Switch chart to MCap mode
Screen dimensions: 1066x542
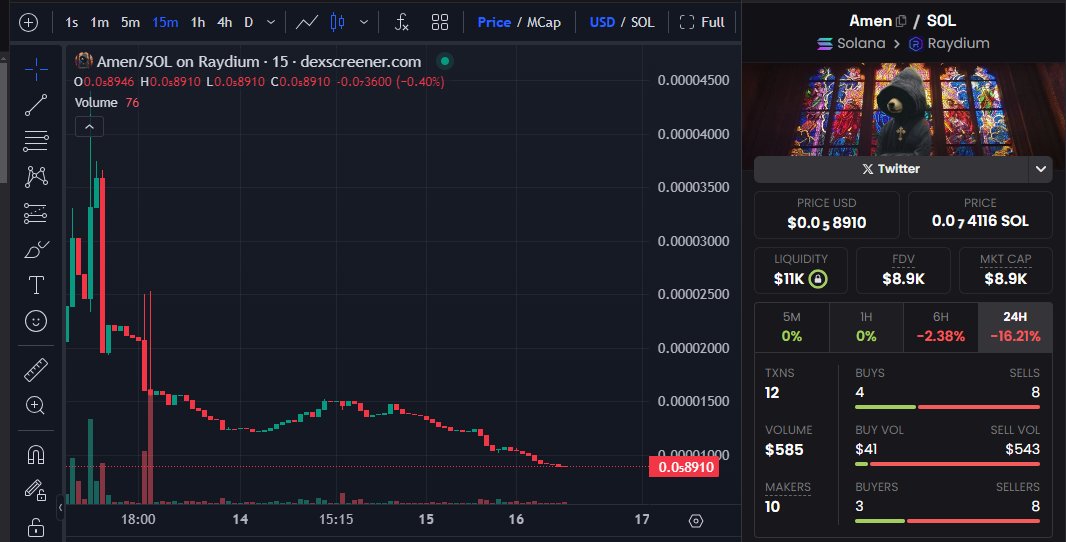click(544, 22)
